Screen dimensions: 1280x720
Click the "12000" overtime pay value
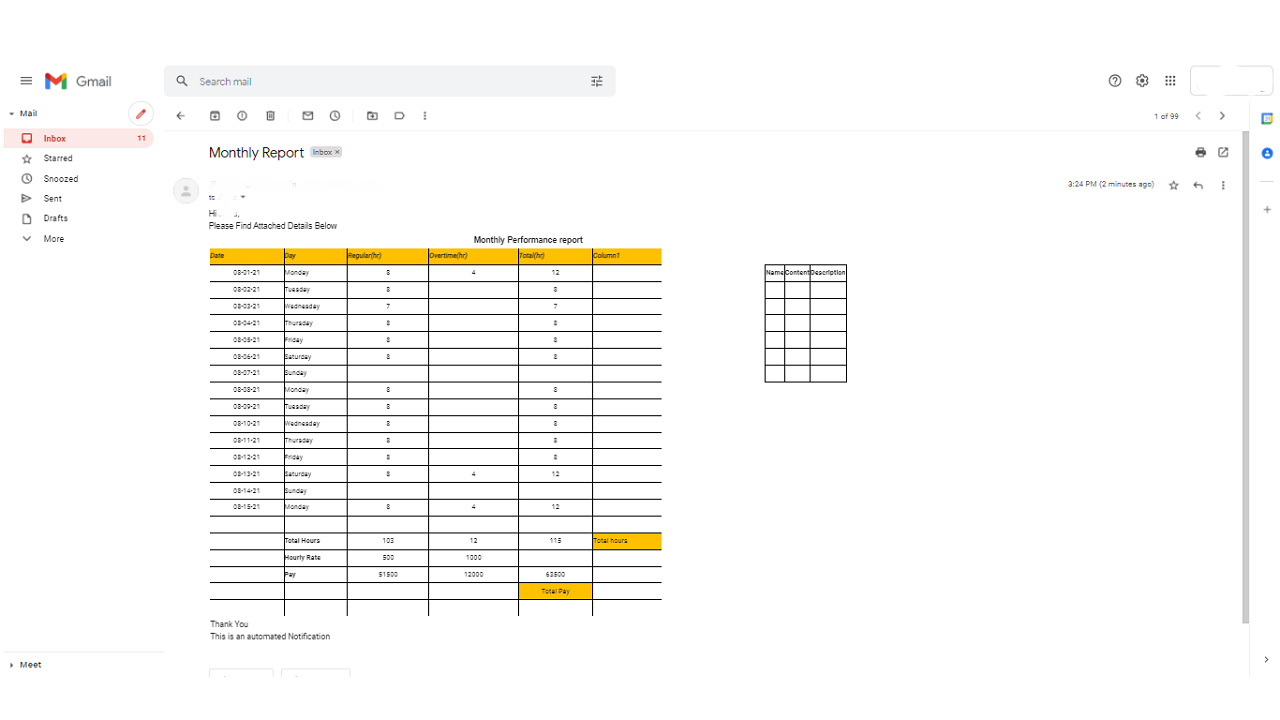coord(473,574)
